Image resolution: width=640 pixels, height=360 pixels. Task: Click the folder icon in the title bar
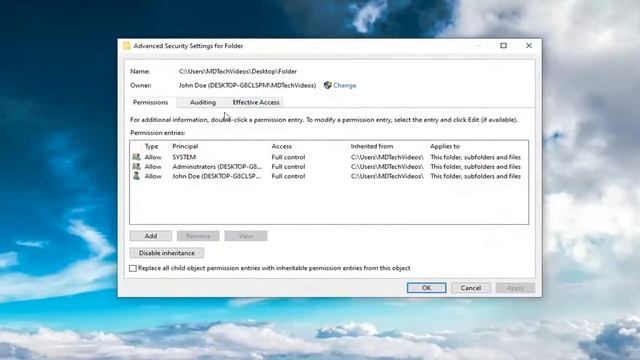click(x=127, y=46)
